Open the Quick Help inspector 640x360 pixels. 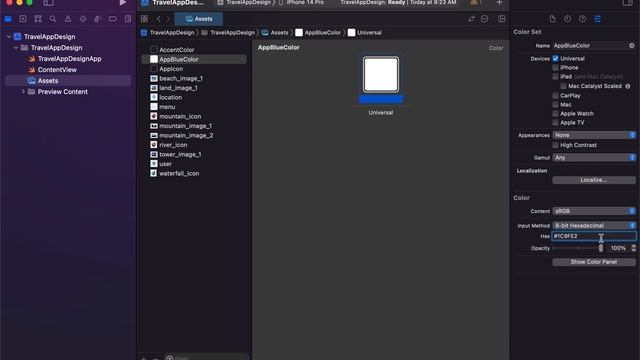coord(582,19)
